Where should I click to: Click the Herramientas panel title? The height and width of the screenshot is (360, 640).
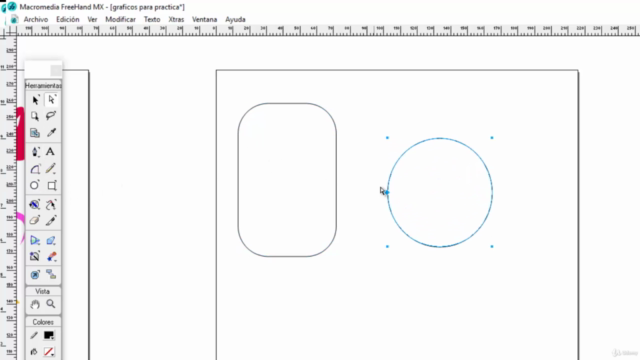coord(43,85)
